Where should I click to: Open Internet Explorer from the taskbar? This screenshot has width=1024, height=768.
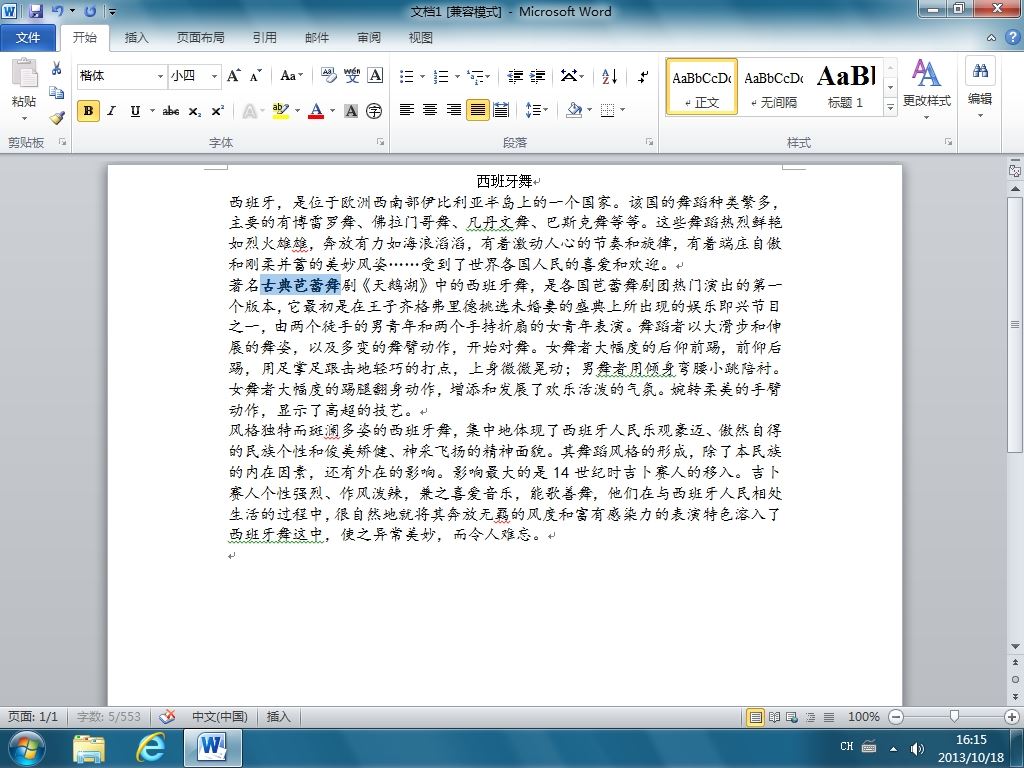click(151, 747)
